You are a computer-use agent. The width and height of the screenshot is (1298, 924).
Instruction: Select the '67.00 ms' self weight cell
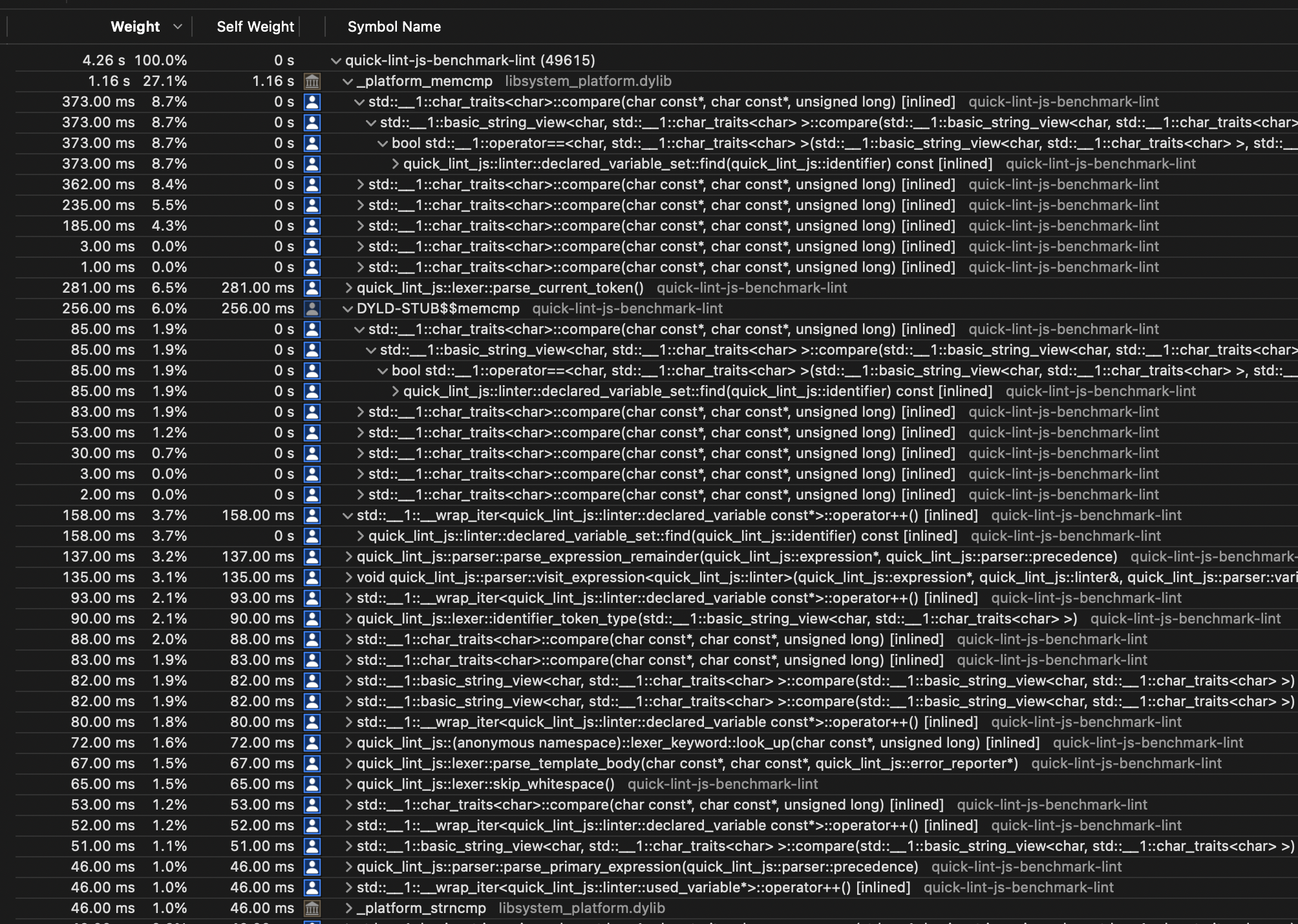262,763
